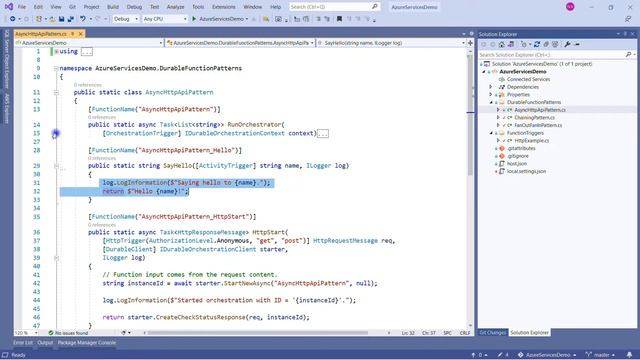Click the AzureServicesDemo start button label
The image size is (640, 360).
[x=222, y=19]
